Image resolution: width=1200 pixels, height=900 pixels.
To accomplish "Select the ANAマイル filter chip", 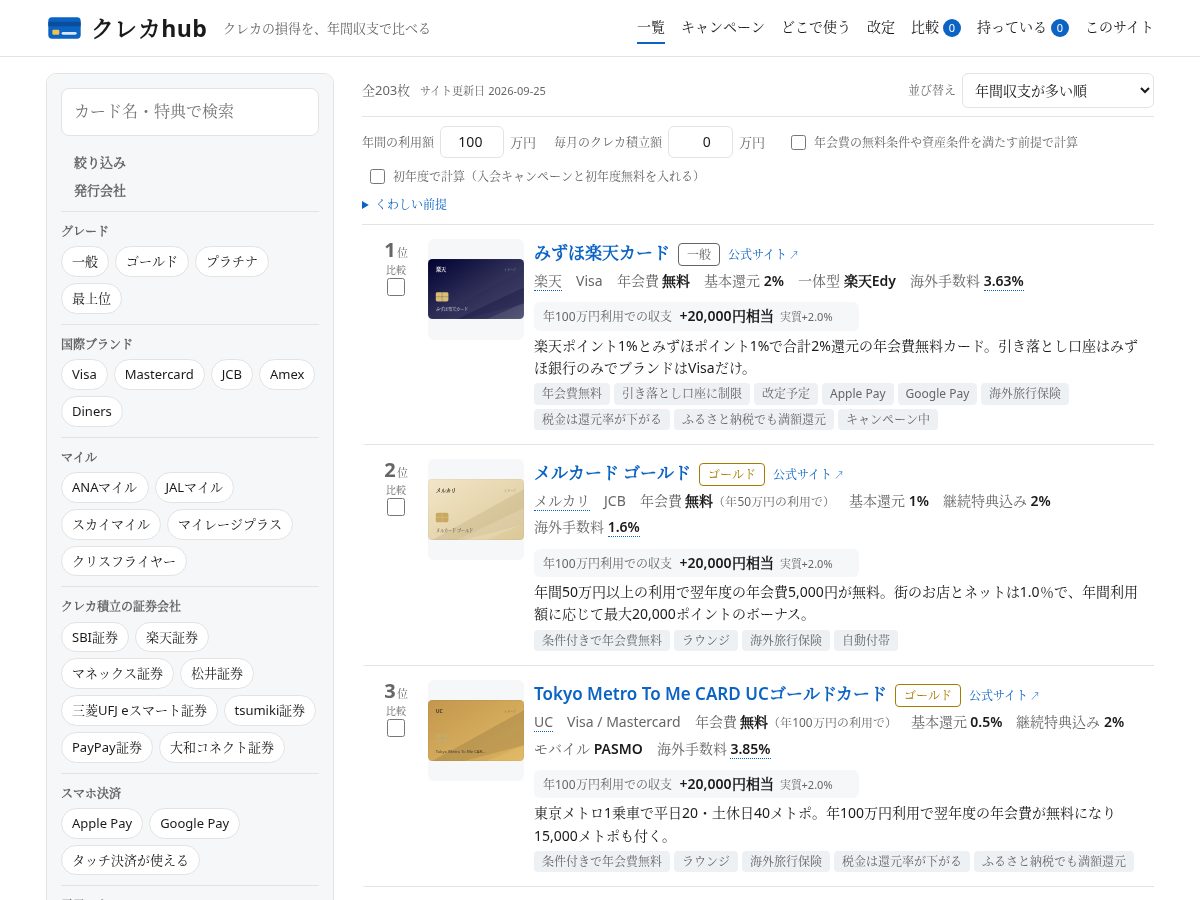I will point(105,488).
